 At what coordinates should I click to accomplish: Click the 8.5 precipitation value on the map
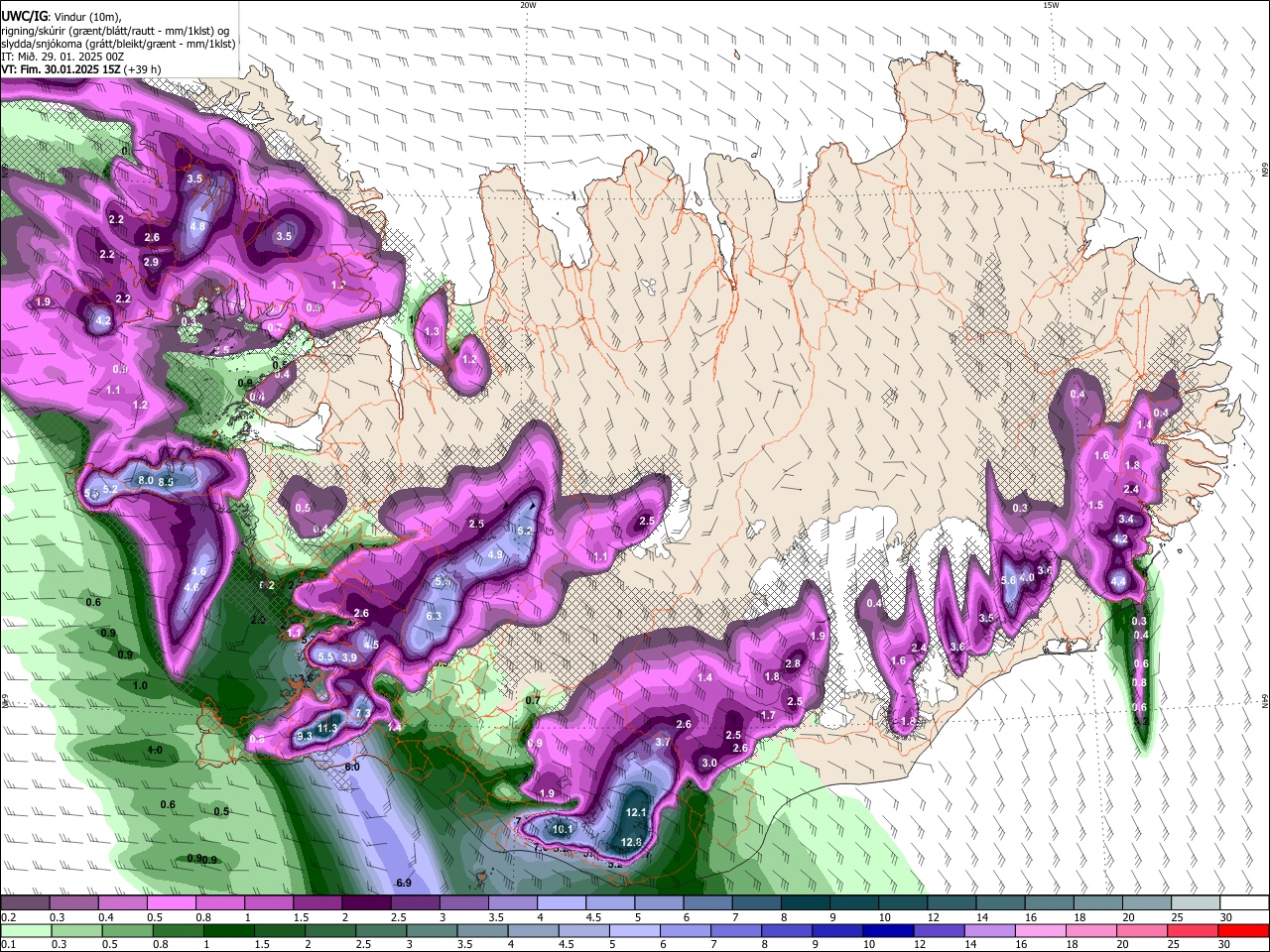(x=166, y=482)
